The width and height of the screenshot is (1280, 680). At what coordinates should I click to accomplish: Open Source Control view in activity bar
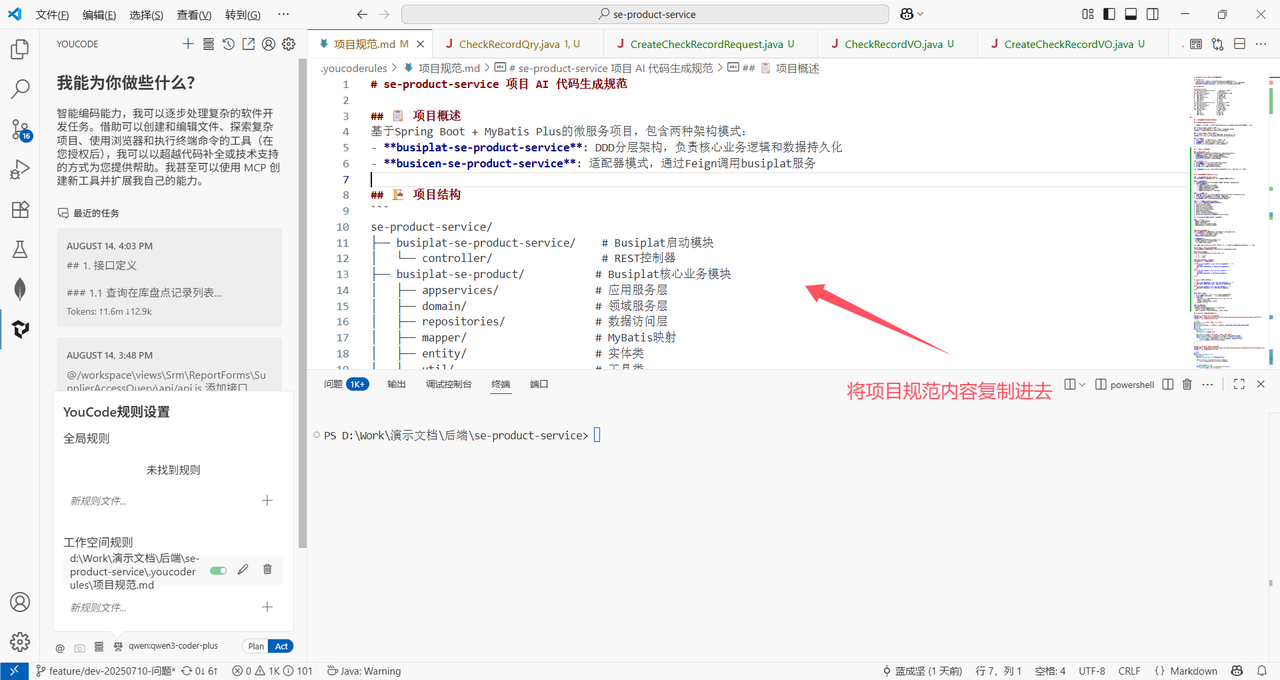pyautogui.click(x=20, y=130)
